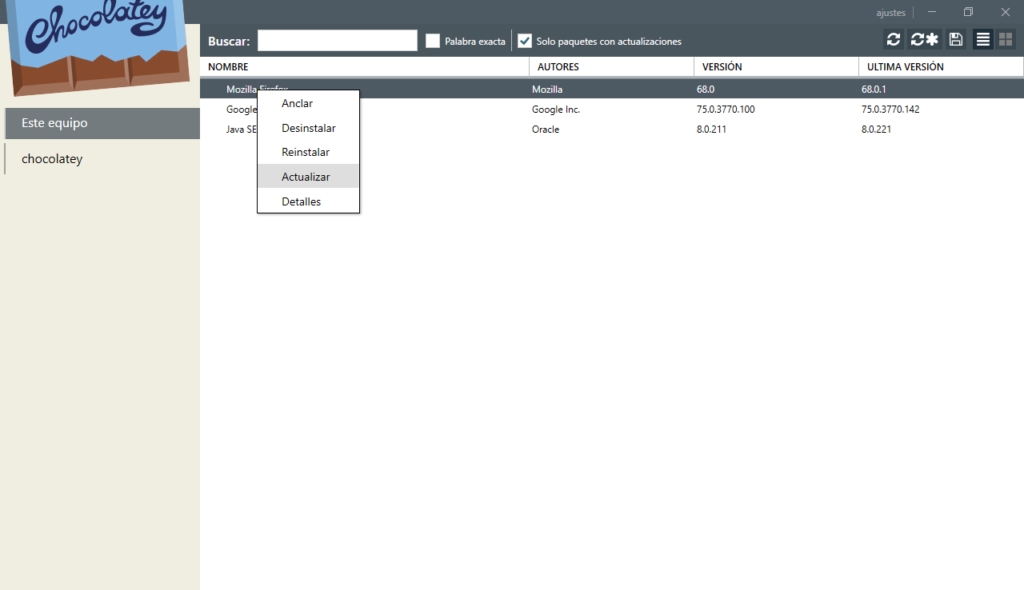Viewport: 1024px width, 590px height.
Task: Click version 8.0.211 cell
Action: tap(711, 129)
